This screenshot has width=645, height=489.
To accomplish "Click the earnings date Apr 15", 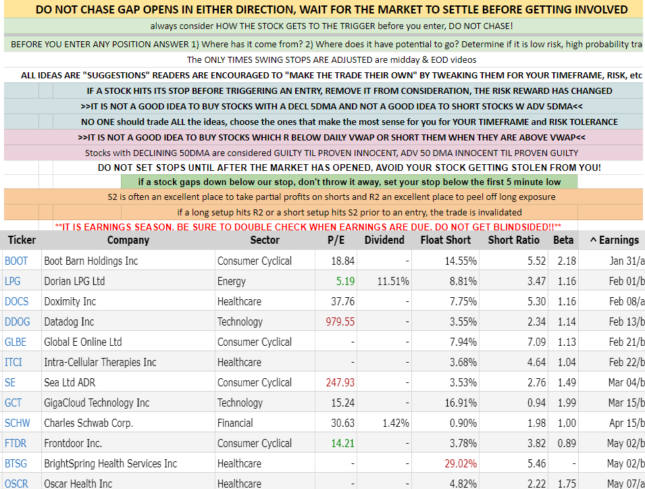I will (x=627, y=423).
